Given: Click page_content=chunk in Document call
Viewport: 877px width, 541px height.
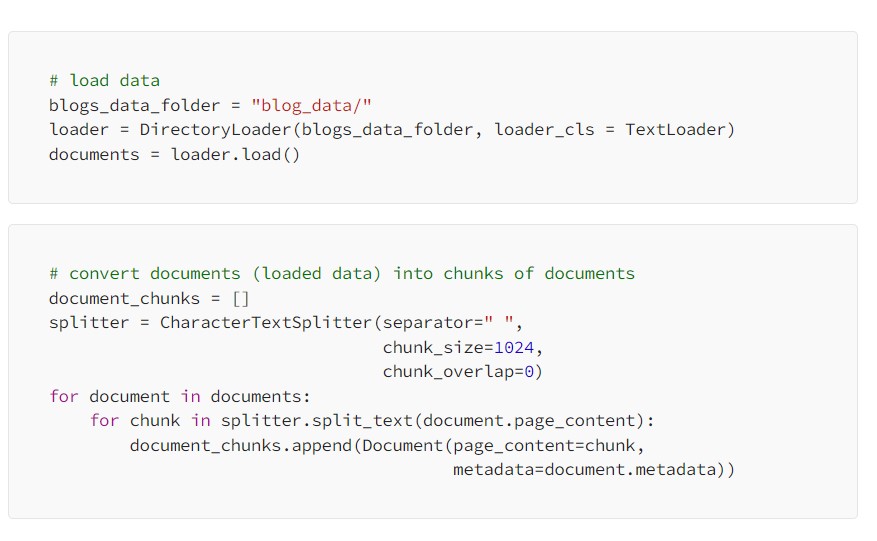Looking at the screenshot, I should pyautogui.click(x=544, y=445).
